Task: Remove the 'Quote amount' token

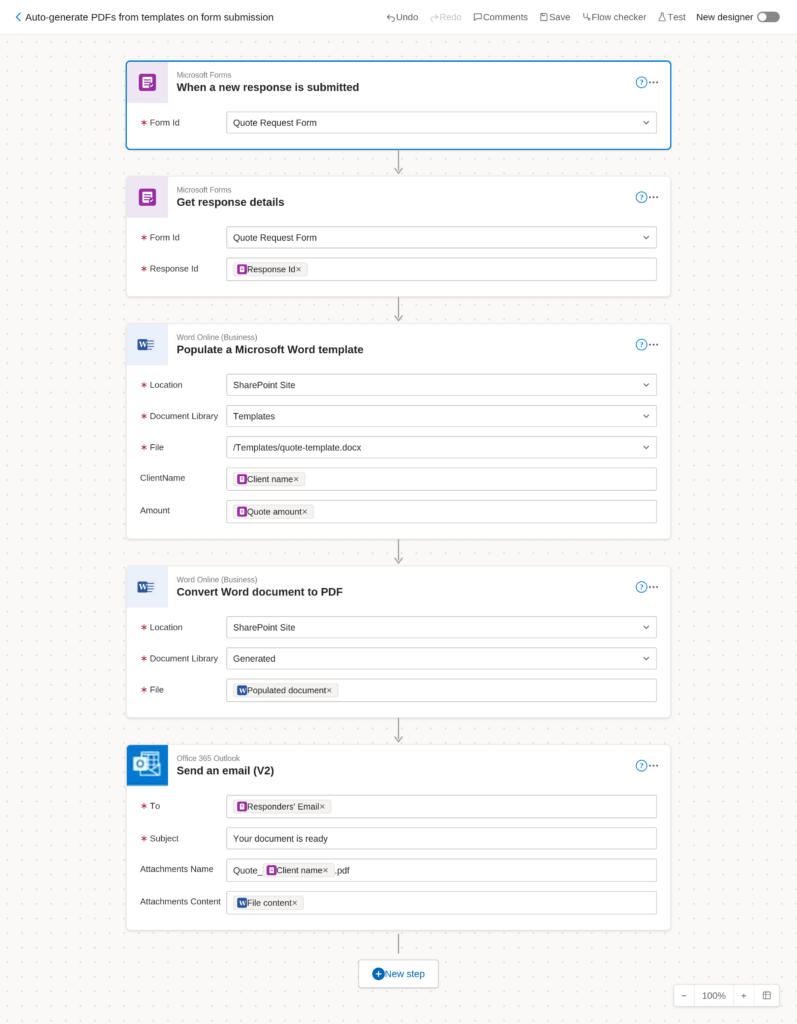Action: tap(304, 512)
